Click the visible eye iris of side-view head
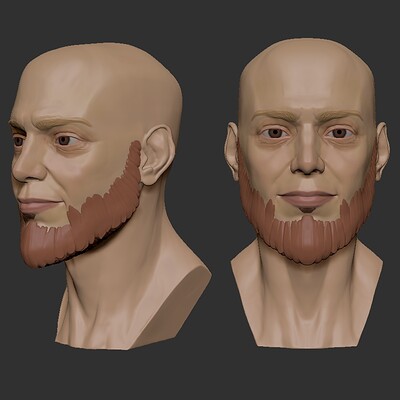 [x=64, y=140]
